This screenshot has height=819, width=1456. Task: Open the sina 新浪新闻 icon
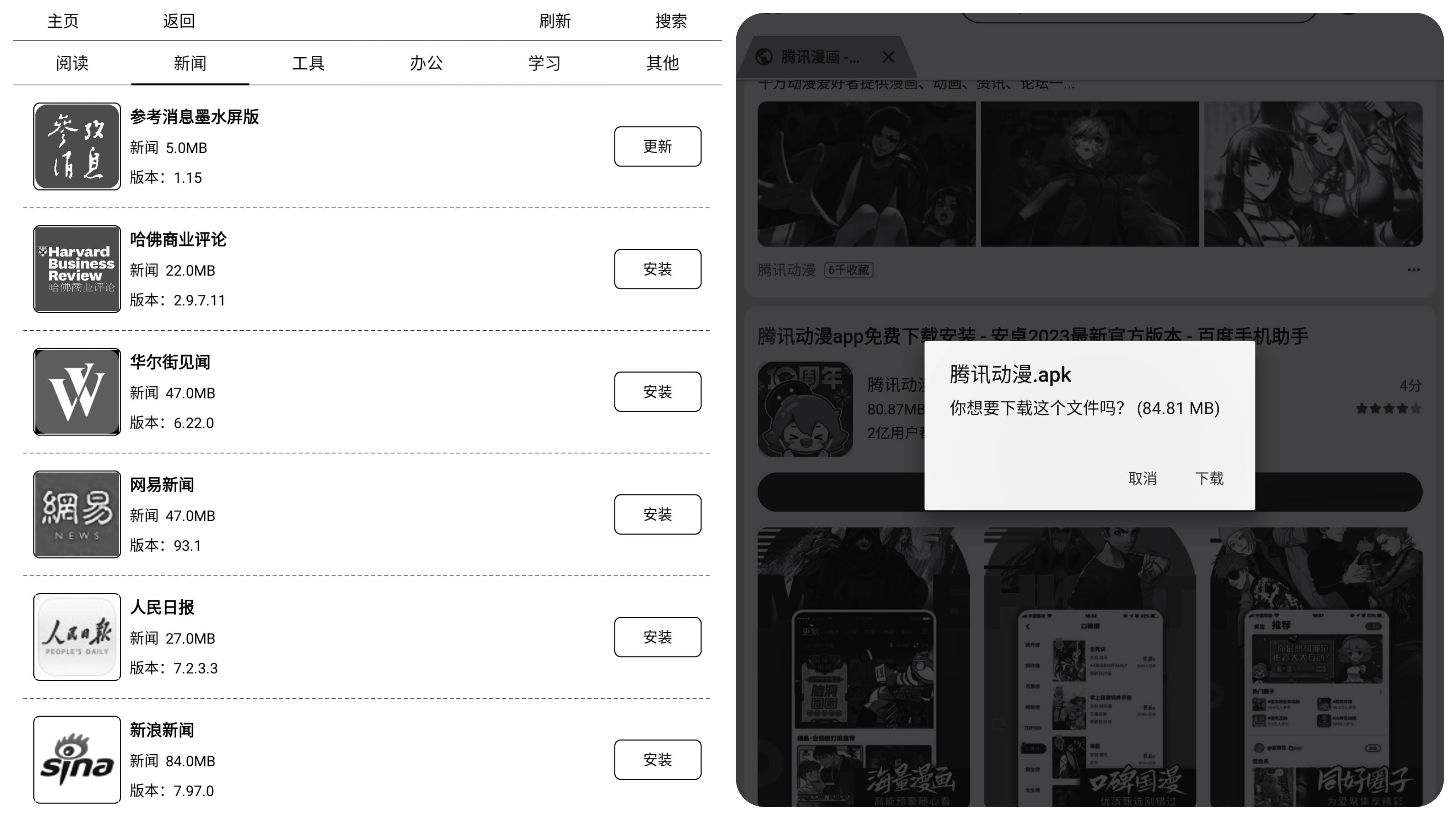[x=77, y=760]
